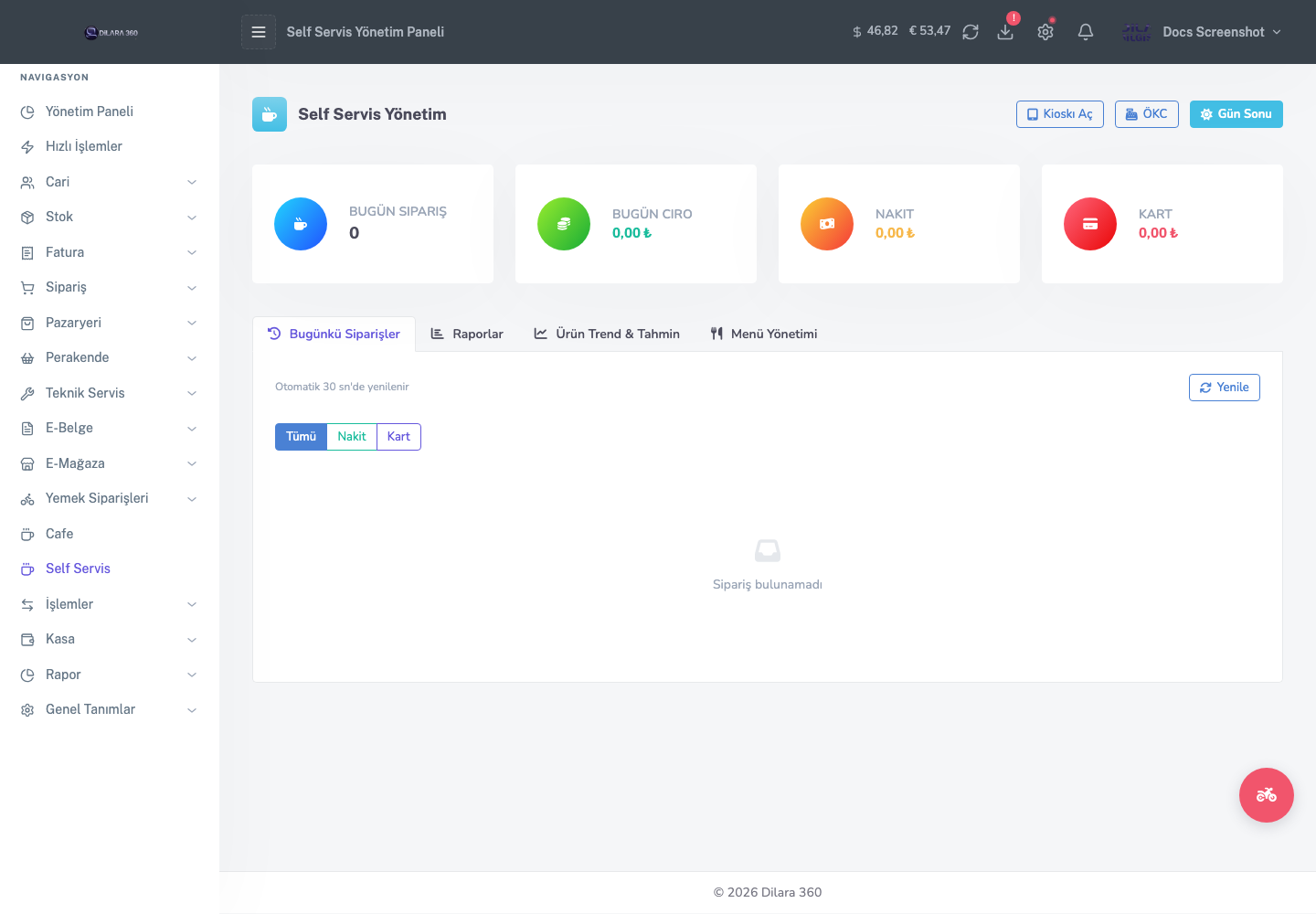Open Yönetim Paneli link
This screenshot has width=1316, height=914.
point(110,112)
